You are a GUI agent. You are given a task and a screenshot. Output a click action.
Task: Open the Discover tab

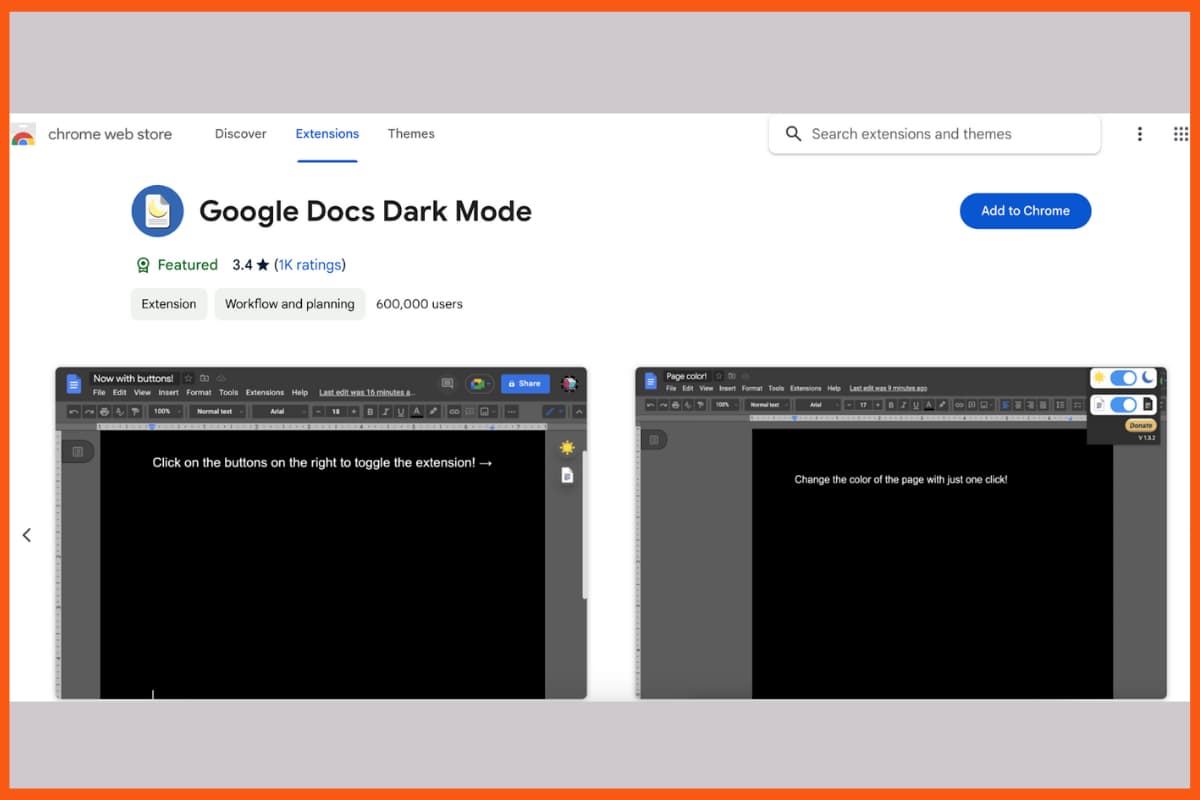pyautogui.click(x=240, y=133)
